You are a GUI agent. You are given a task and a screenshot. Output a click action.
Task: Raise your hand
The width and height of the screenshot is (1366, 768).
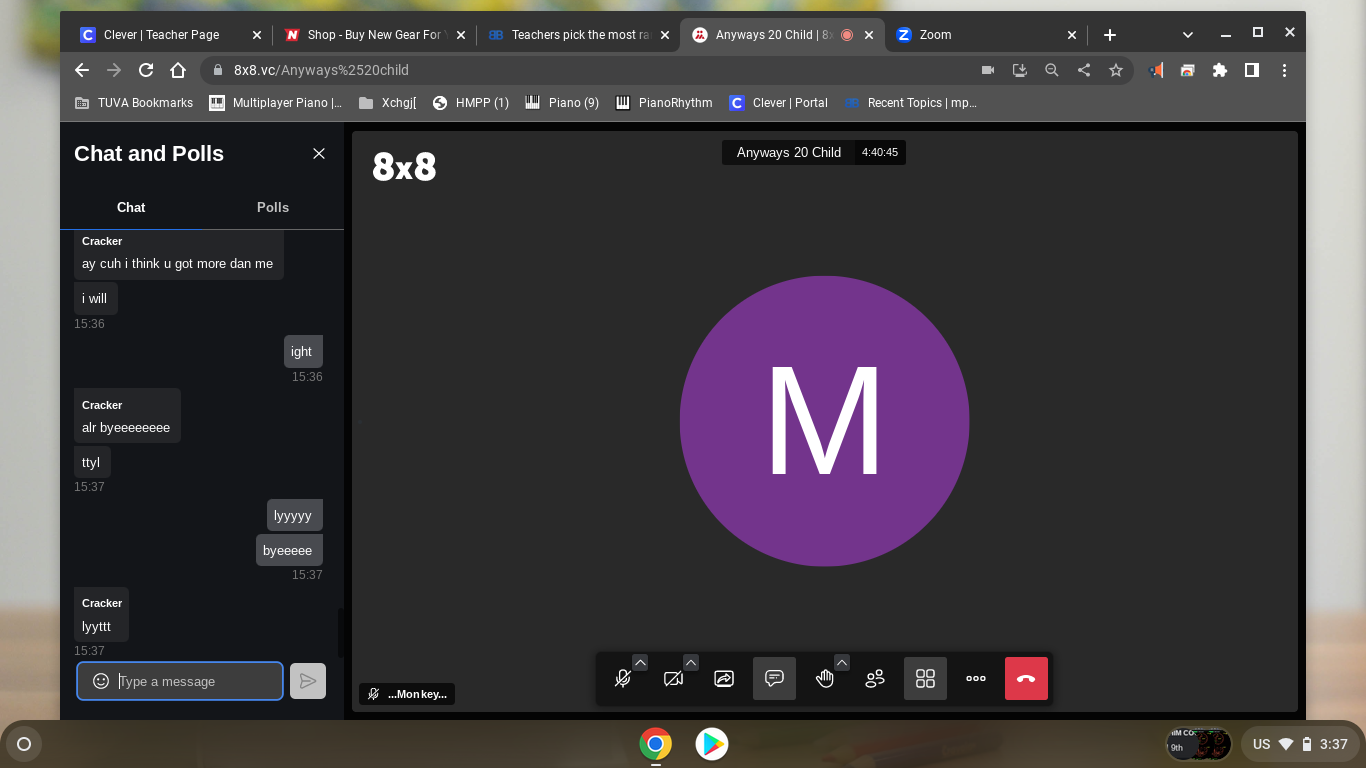tap(824, 678)
